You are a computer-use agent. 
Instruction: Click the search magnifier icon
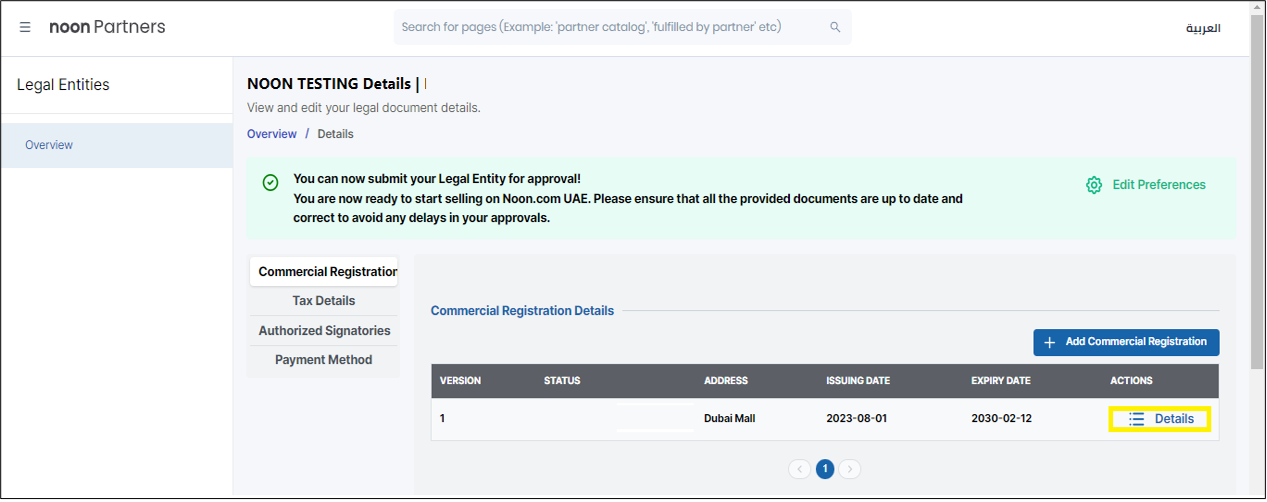[835, 27]
